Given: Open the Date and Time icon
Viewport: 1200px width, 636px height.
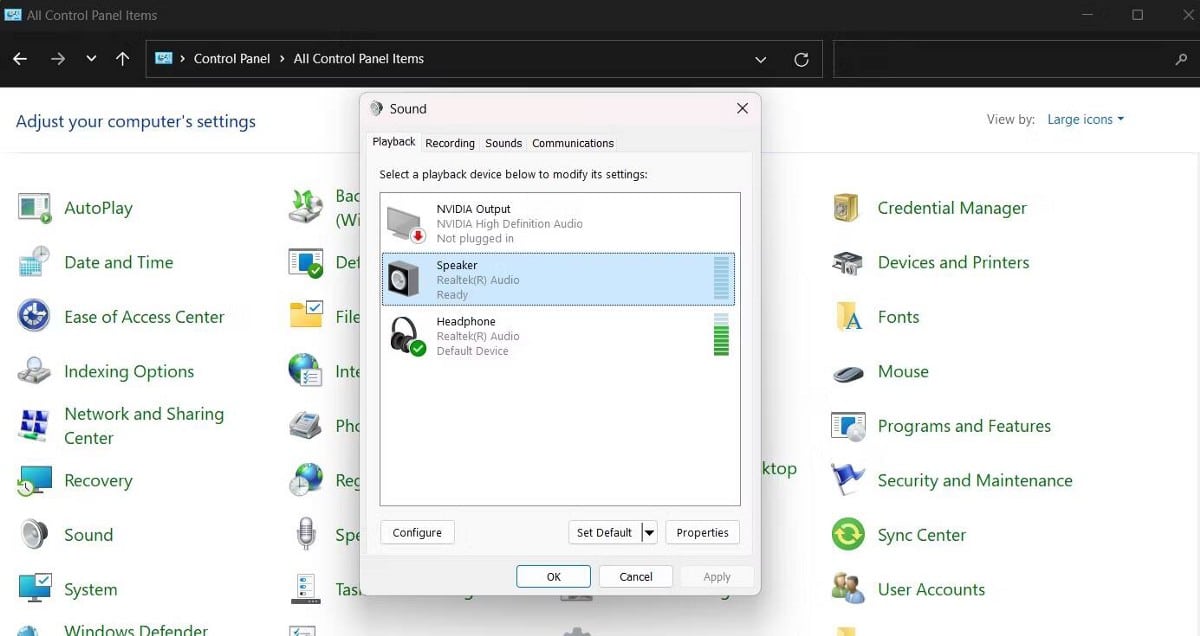Looking at the screenshot, I should pos(34,263).
